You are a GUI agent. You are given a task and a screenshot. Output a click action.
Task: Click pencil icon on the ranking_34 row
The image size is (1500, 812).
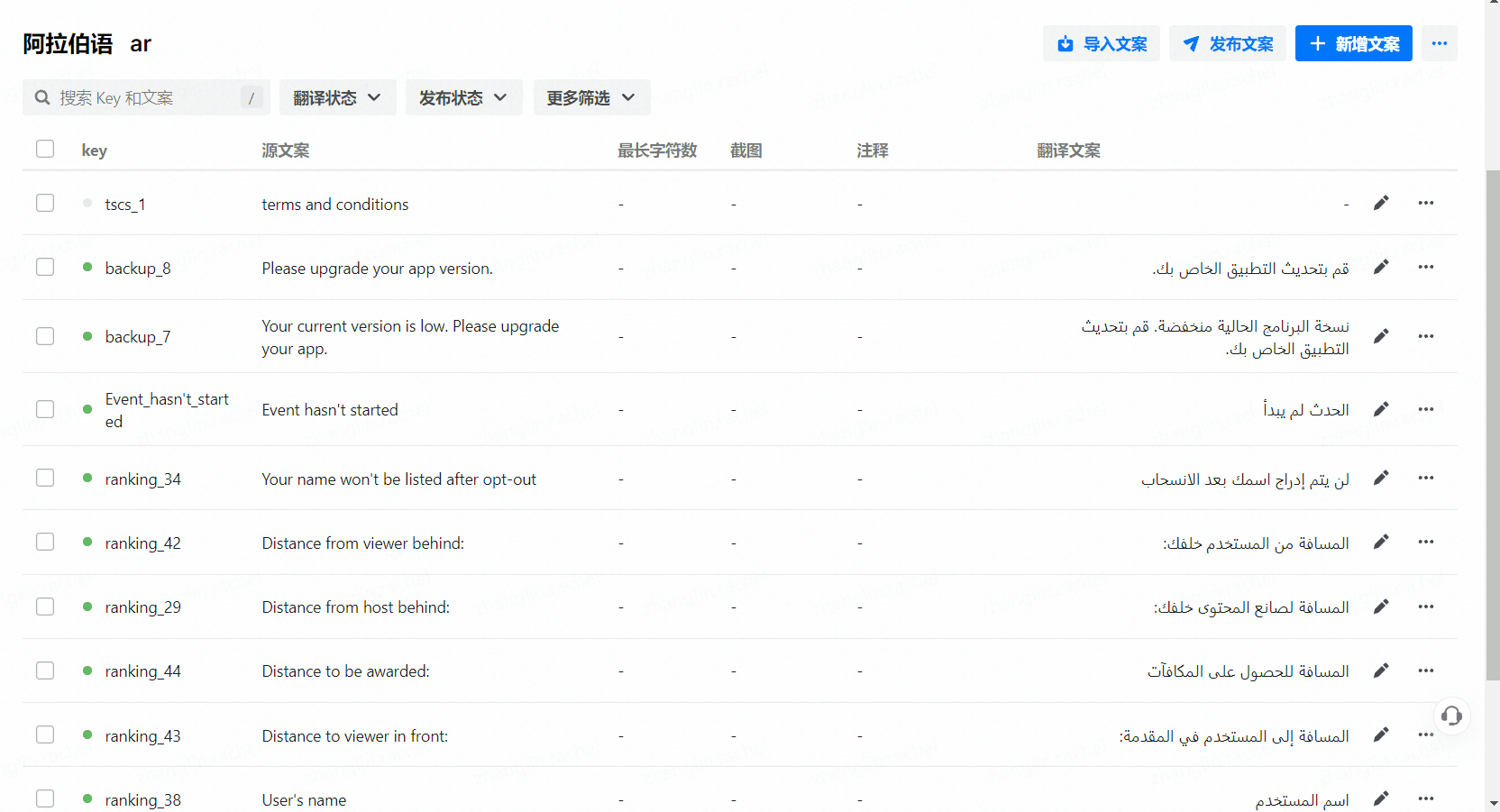(x=1380, y=478)
